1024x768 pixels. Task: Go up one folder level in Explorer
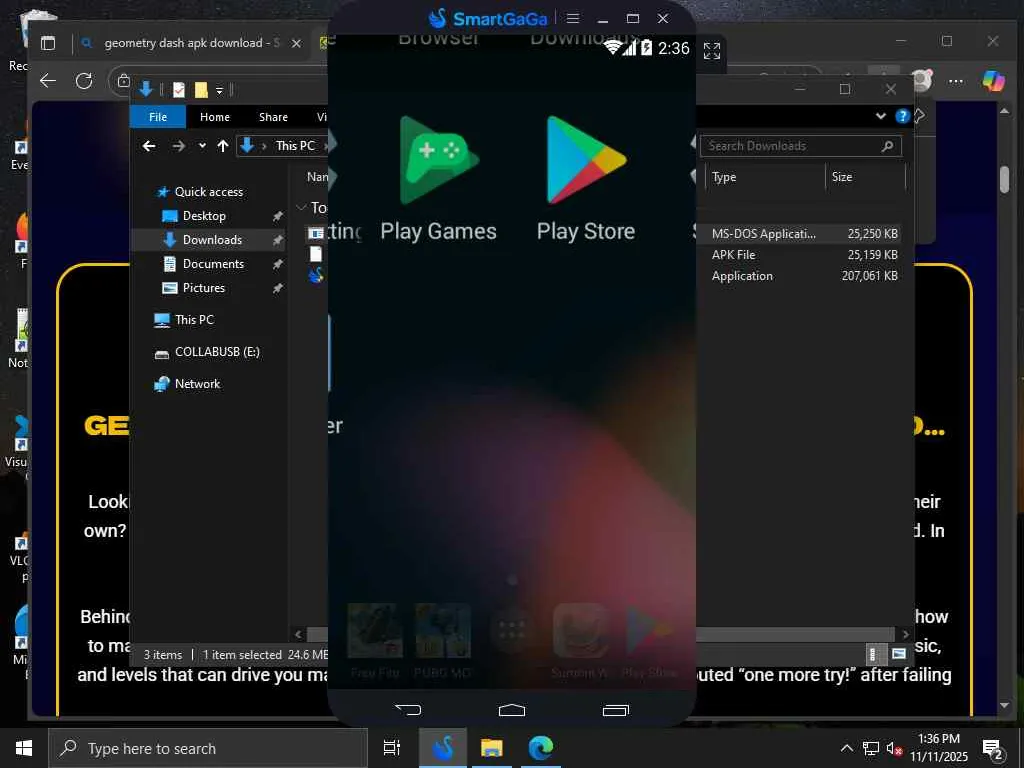[x=223, y=146]
